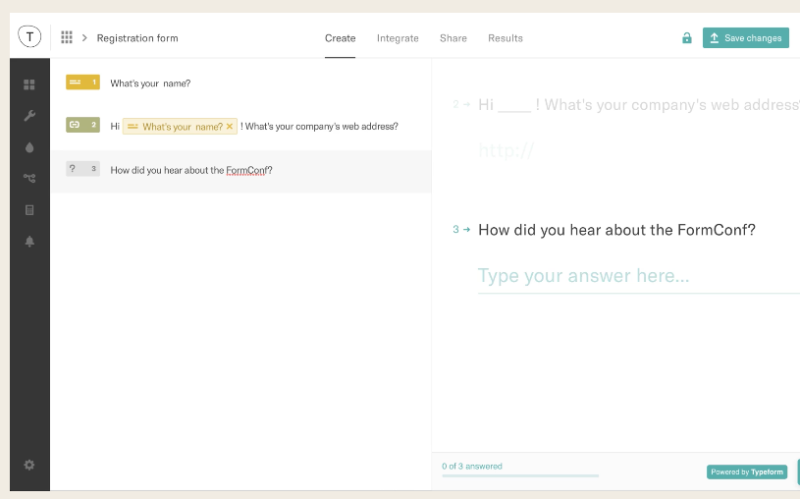The width and height of the screenshot is (800, 499).
Task: Click the Powered by Typeform badge
Action: tap(746, 472)
